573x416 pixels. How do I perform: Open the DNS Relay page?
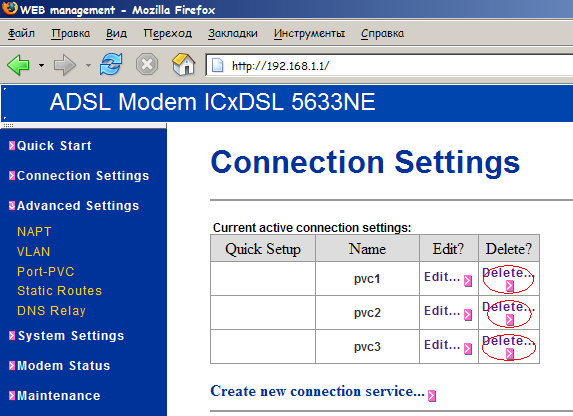(51, 311)
